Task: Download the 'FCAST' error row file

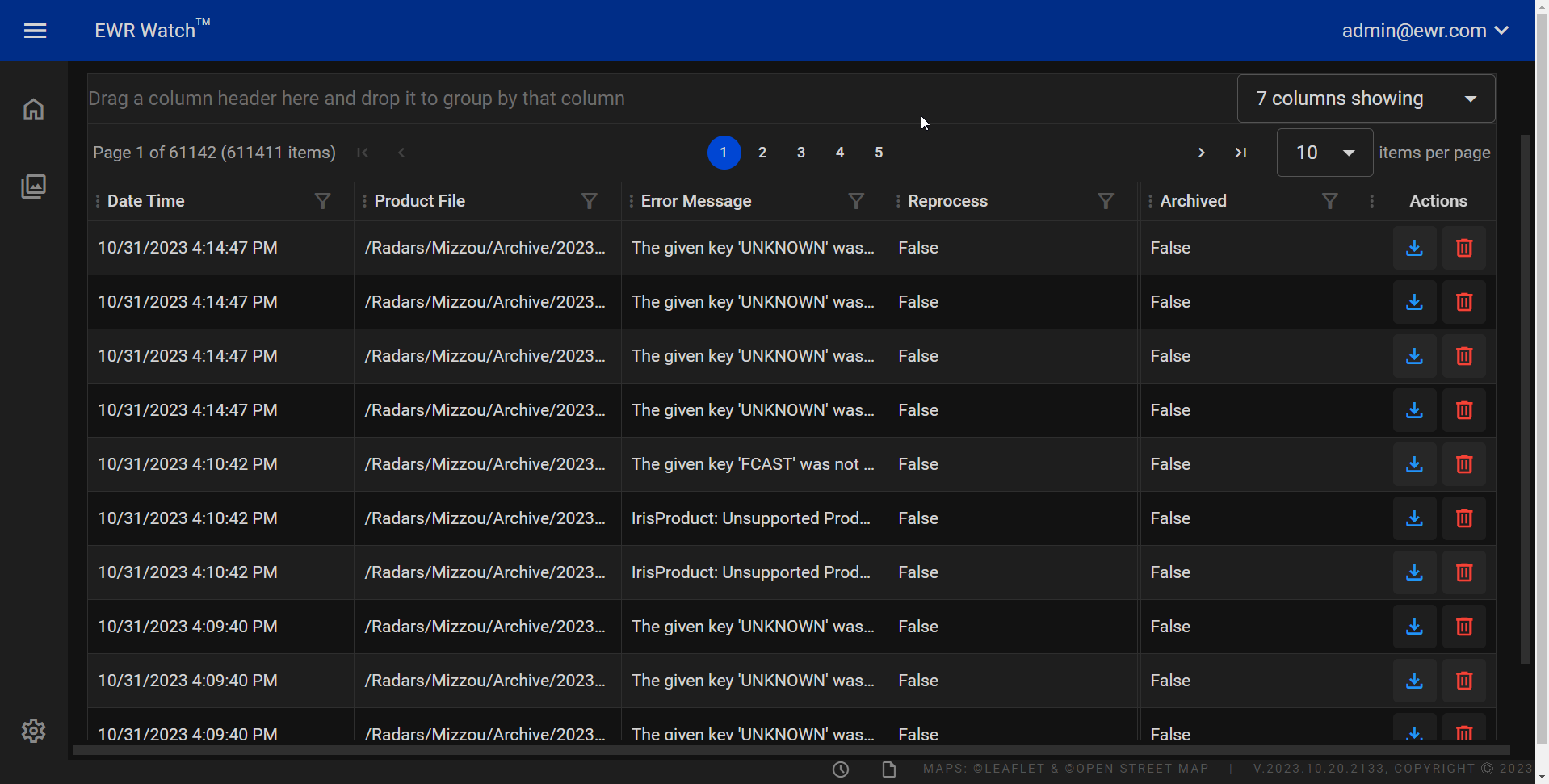Action: click(x=1414, y=464)
